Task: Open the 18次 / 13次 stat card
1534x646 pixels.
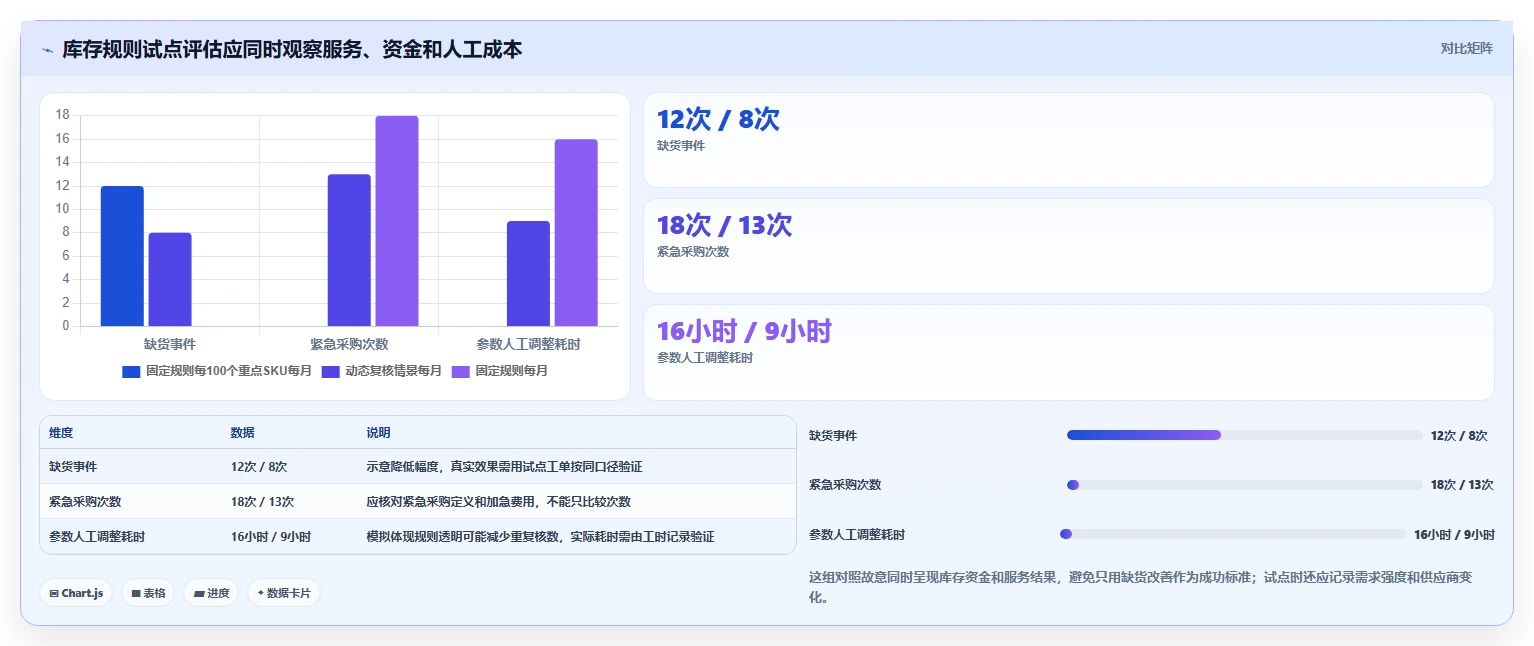Action: coord(1069,246)
